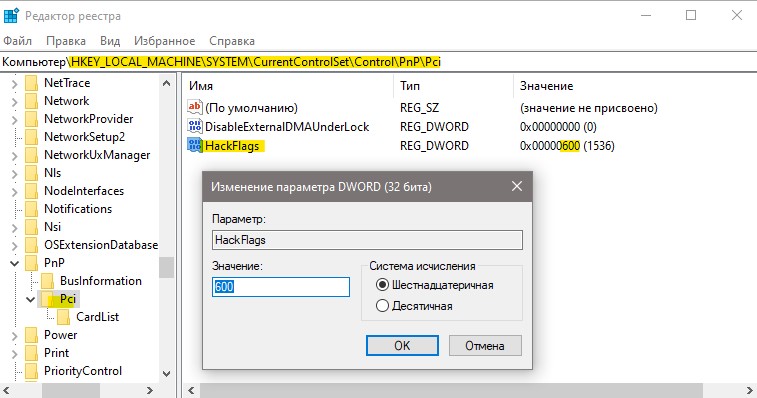Expand the Power tree node
The height and width of the screenshot is (398, 757).
[x=14, y=336]
